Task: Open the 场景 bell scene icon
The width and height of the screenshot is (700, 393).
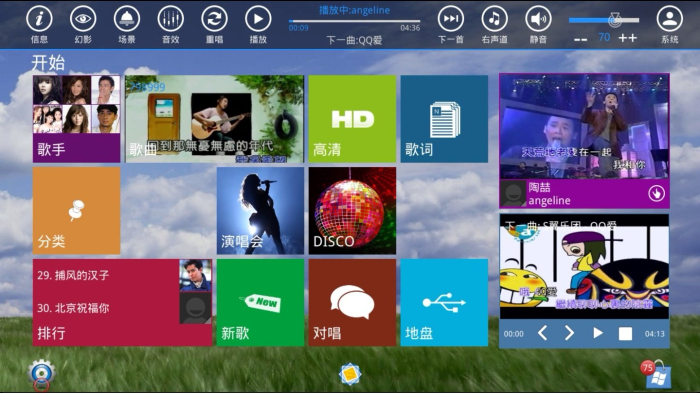Action: [127, 19]
